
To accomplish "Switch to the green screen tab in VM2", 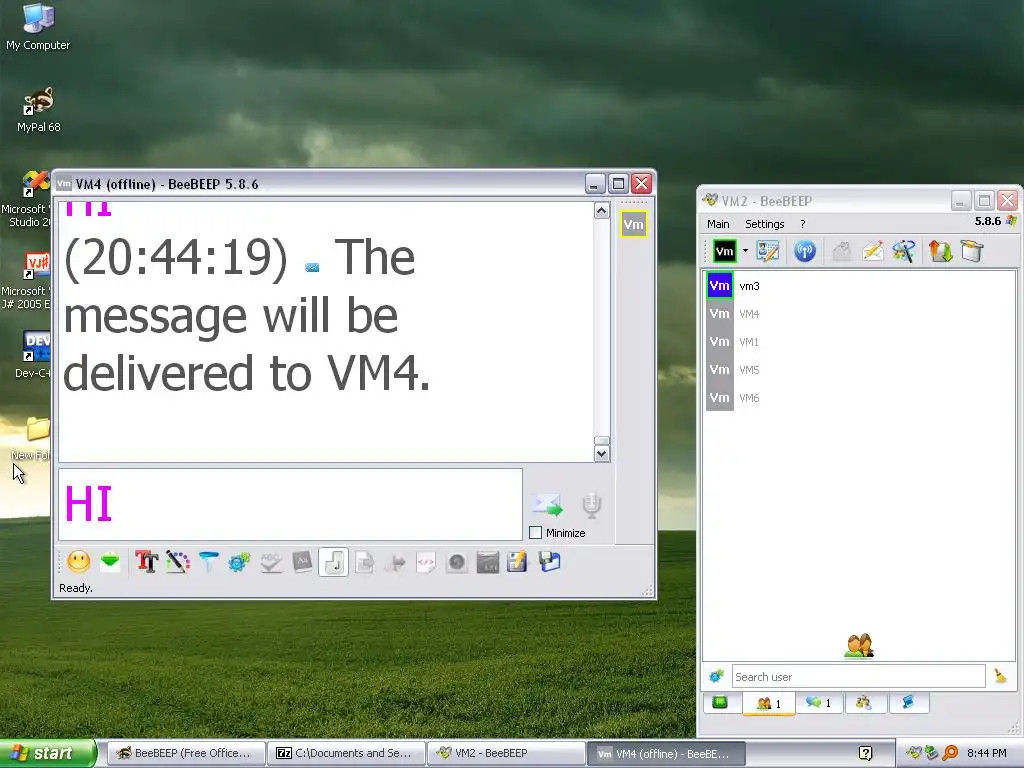I will pyautogui.click(x=720, y=703).
